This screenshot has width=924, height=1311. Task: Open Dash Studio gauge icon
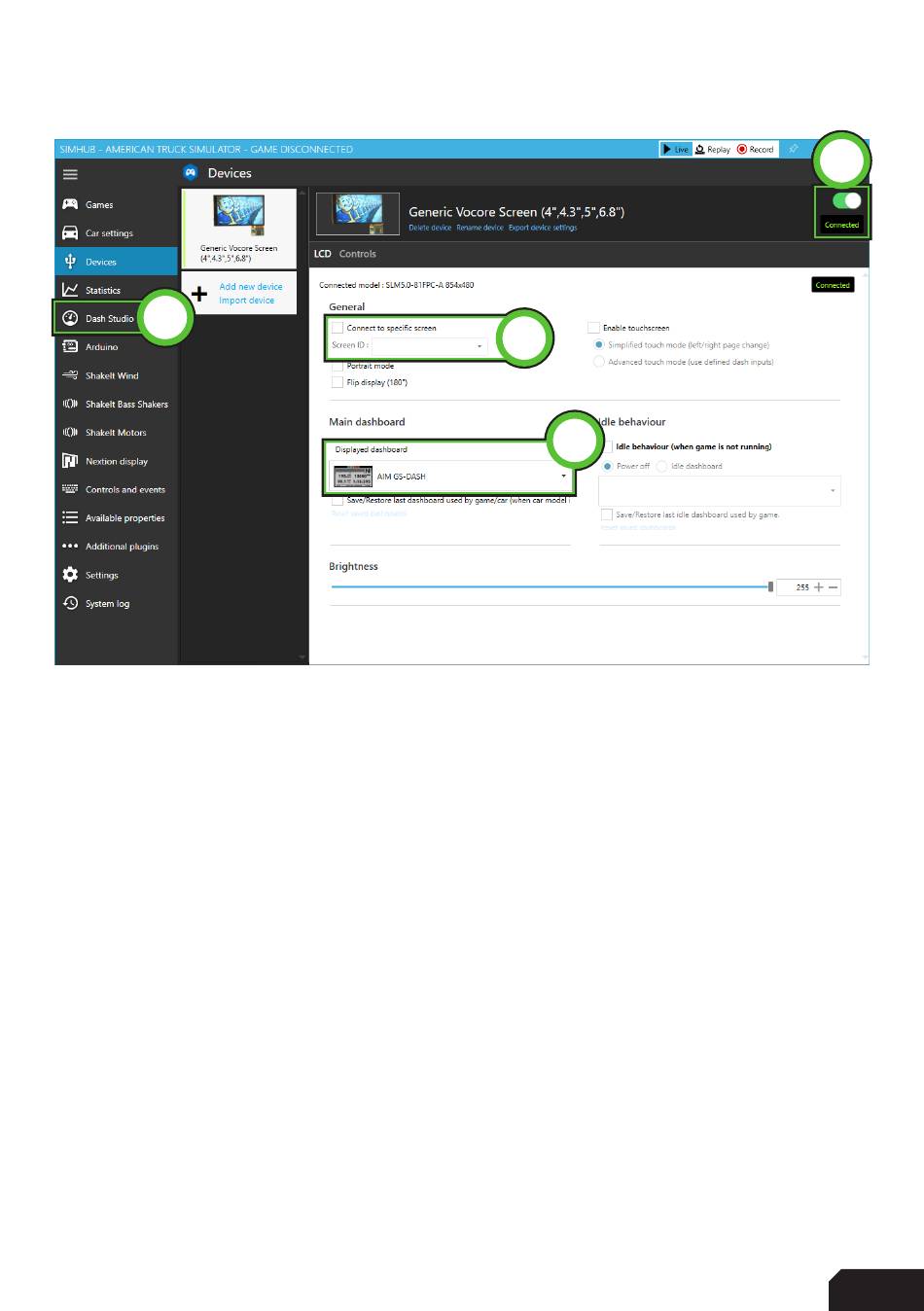[70, 318]
